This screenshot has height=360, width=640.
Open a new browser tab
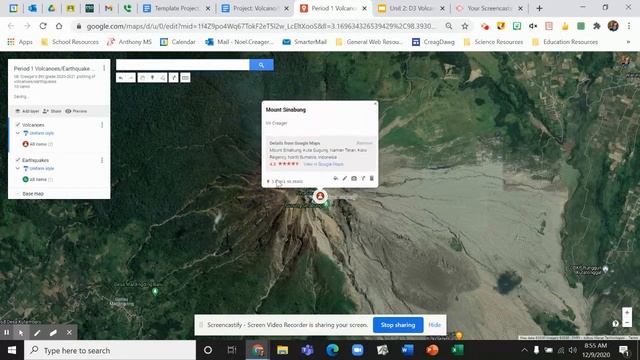539,8
